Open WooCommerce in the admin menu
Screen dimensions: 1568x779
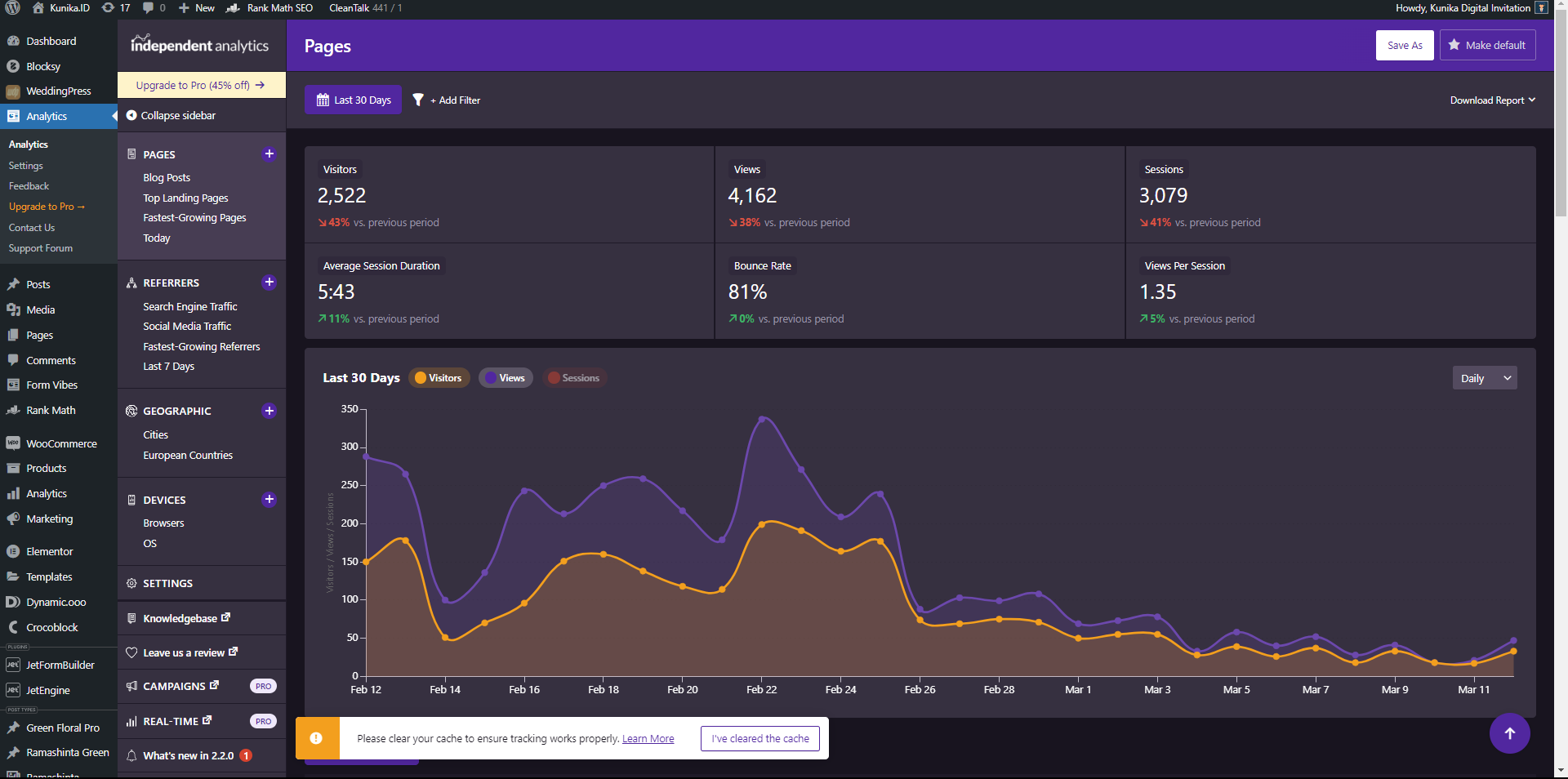pos(61,443)
